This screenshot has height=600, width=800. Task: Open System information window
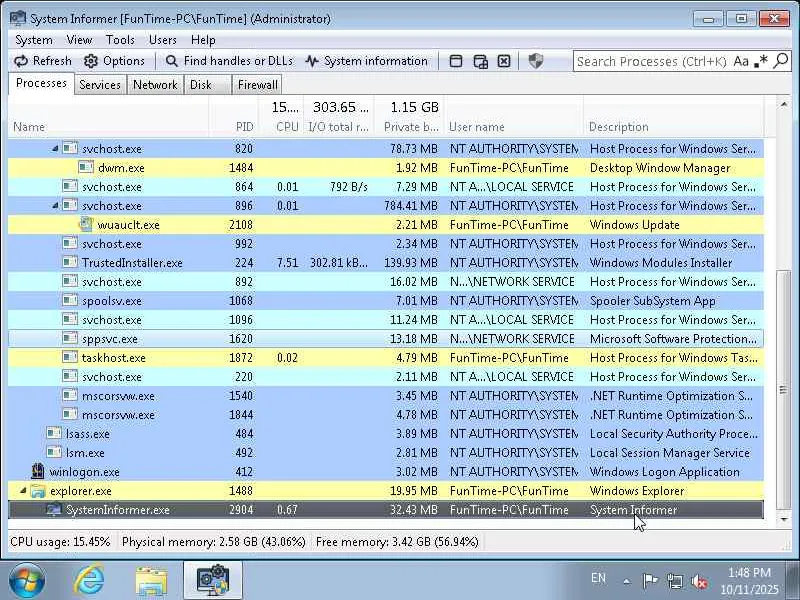366,61
